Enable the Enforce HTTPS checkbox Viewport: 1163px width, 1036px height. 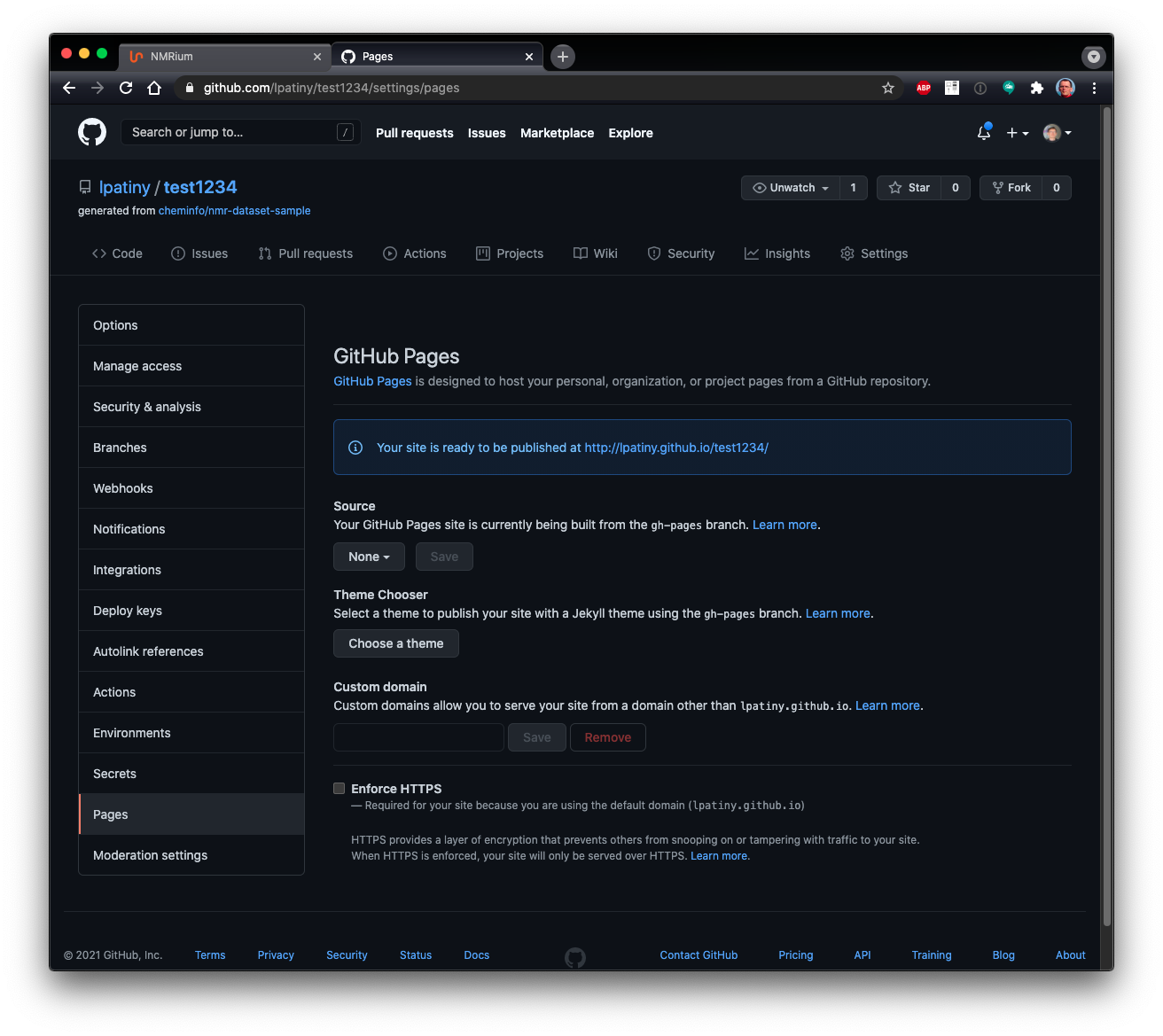tap(339, 788)
